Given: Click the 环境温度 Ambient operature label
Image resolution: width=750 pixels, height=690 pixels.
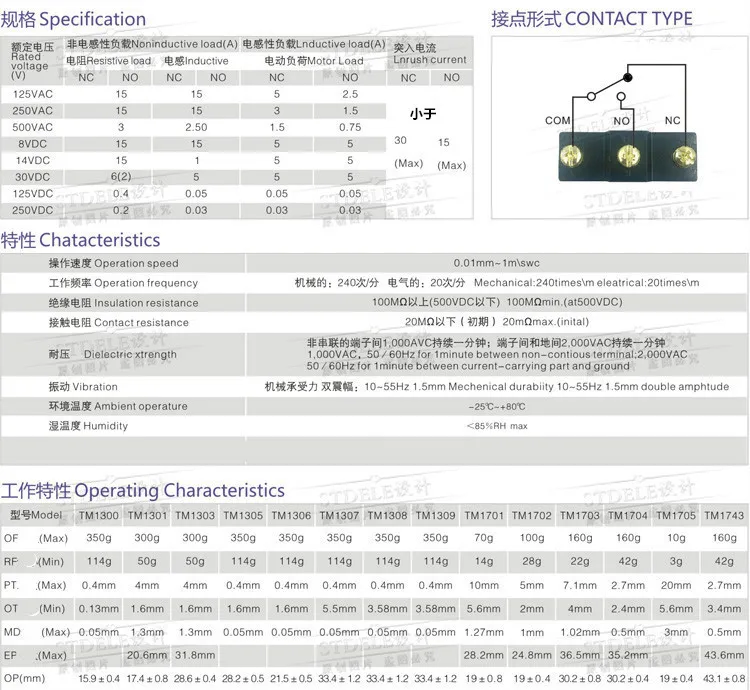Looking at the screenshot, I should pos(118,406).
